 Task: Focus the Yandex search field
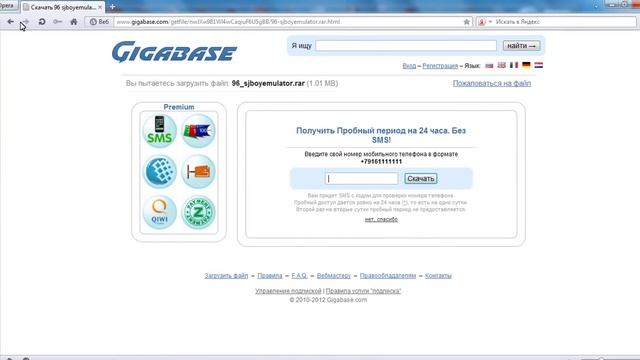[564, 22]
